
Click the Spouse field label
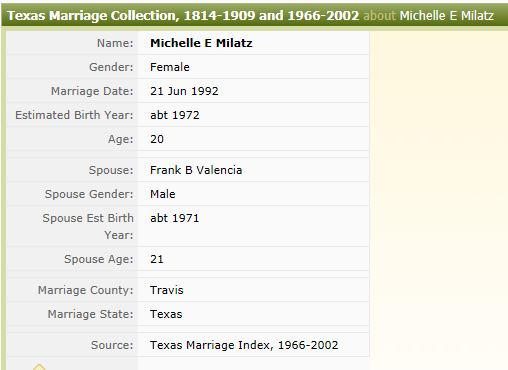(x=111, y=170)
